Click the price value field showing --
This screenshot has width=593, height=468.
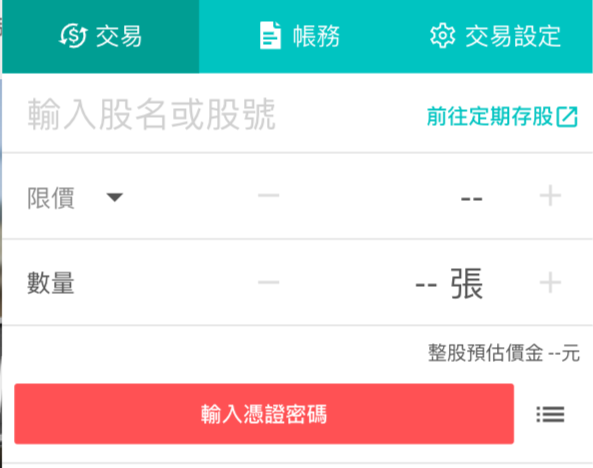click(x=472, y=198)
